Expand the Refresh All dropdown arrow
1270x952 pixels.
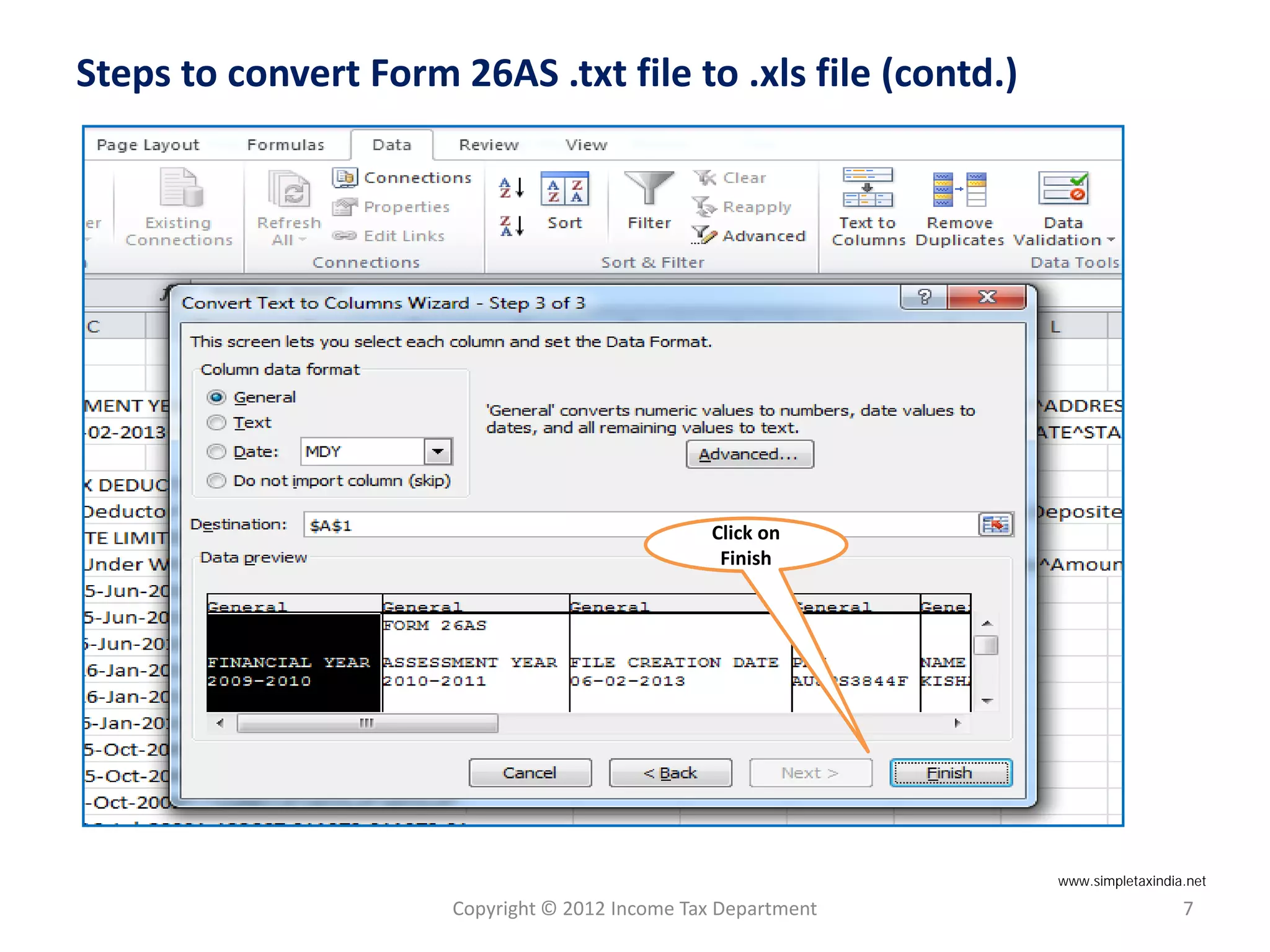pyautogui.click(x=303, y=240)
